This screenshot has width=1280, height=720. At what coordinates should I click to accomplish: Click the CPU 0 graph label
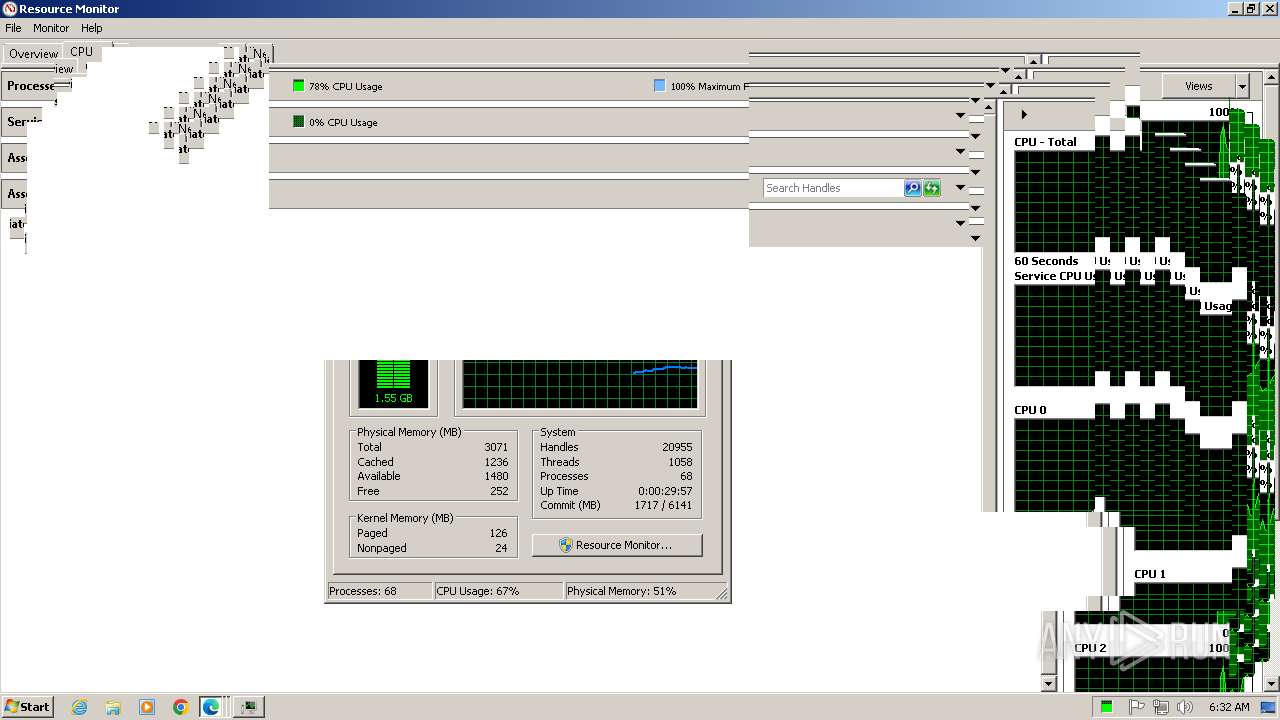point(1030,410)
